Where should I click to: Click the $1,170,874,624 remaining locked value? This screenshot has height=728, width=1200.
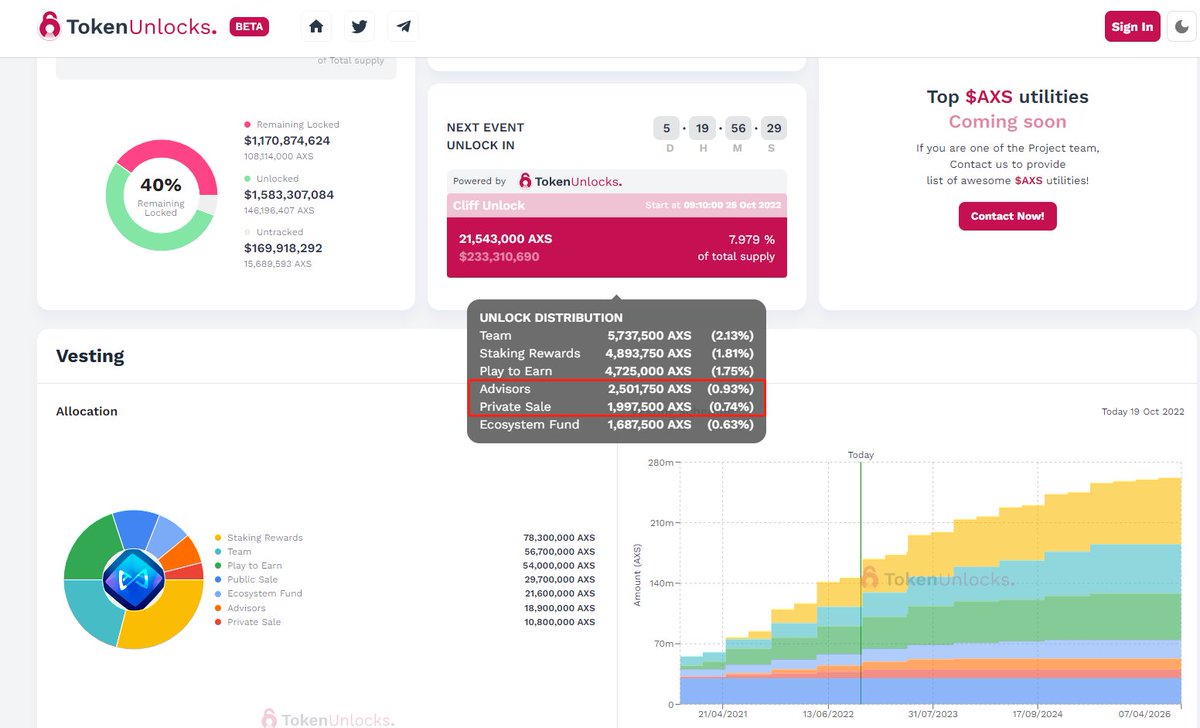click(287, 141)
